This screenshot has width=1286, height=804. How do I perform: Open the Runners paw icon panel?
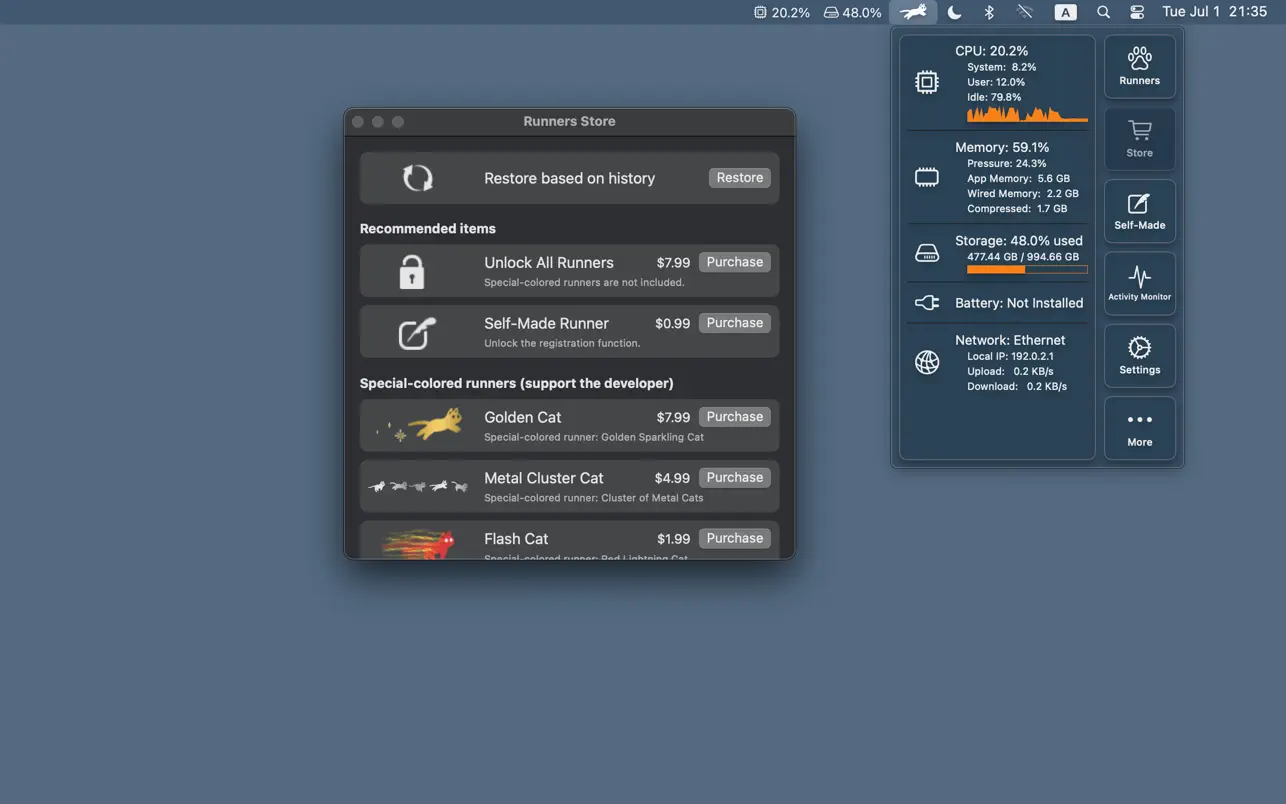click(1139, 67)
